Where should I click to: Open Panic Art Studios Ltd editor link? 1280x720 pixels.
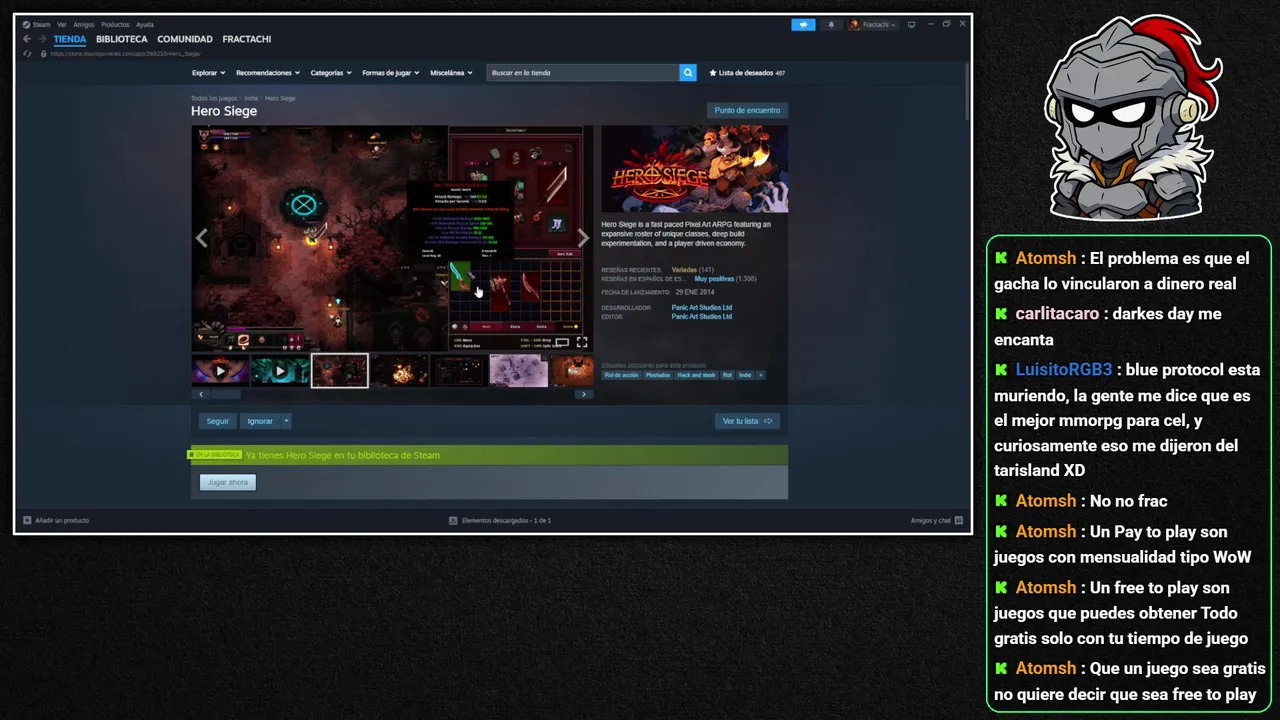click(x=702, y=316)
